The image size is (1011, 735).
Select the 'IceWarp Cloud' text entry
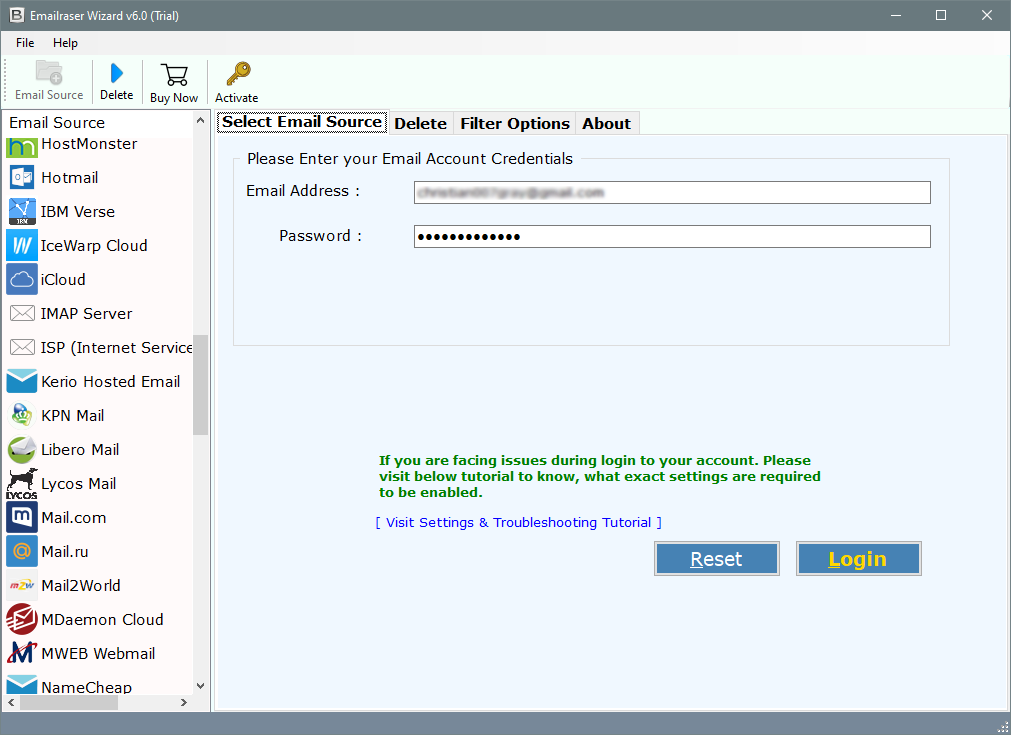click(x=94, y=246)
